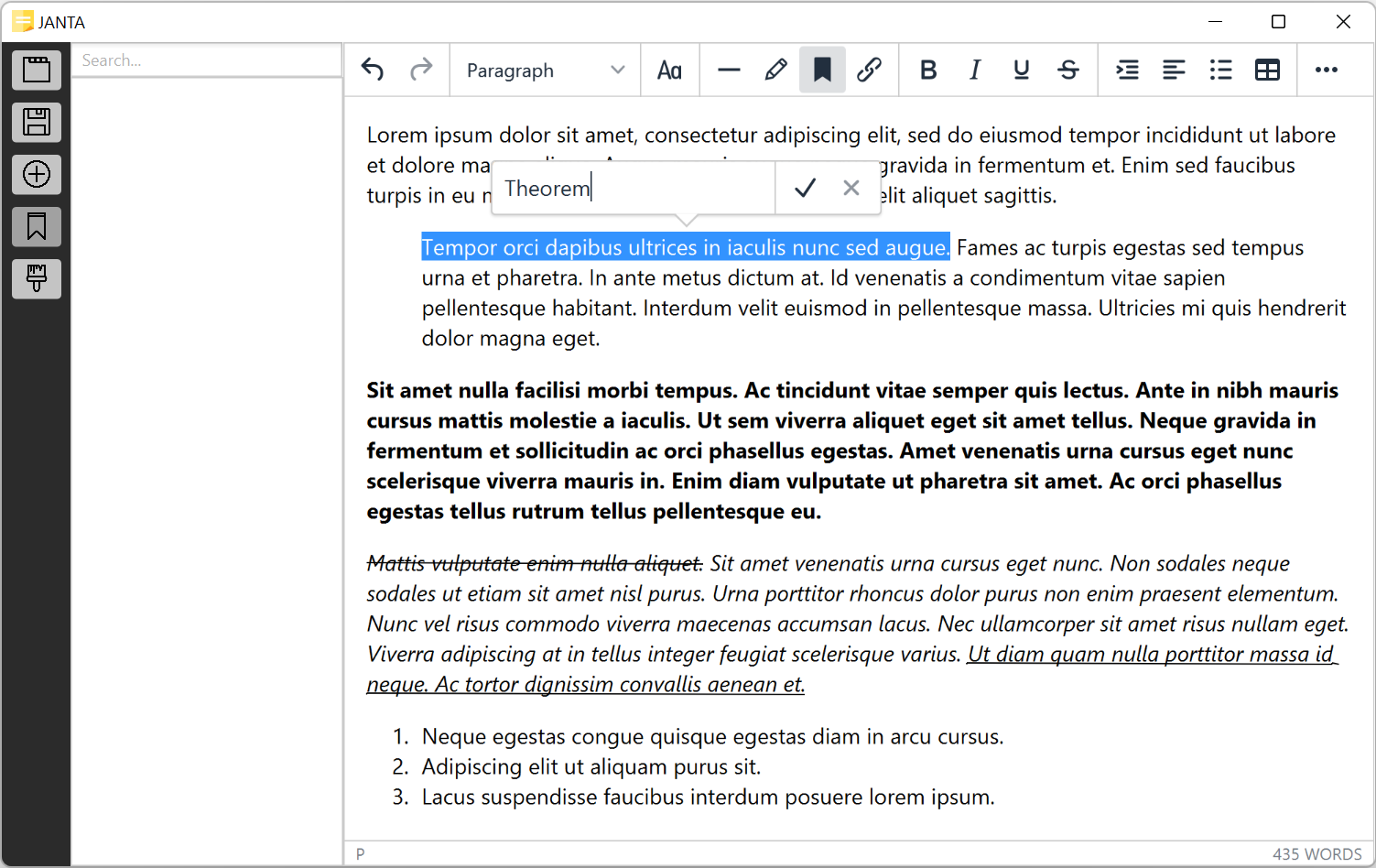The height and width of the screenshot is (868, 1376).
Task: Cancel the bookmark popup with X
Action: (851, 188)
